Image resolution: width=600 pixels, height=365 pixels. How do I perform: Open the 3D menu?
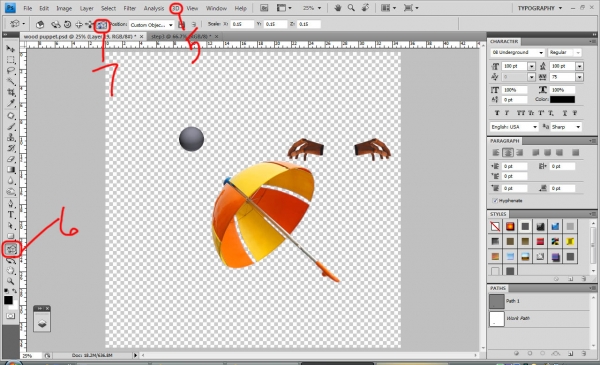(176, 8)
